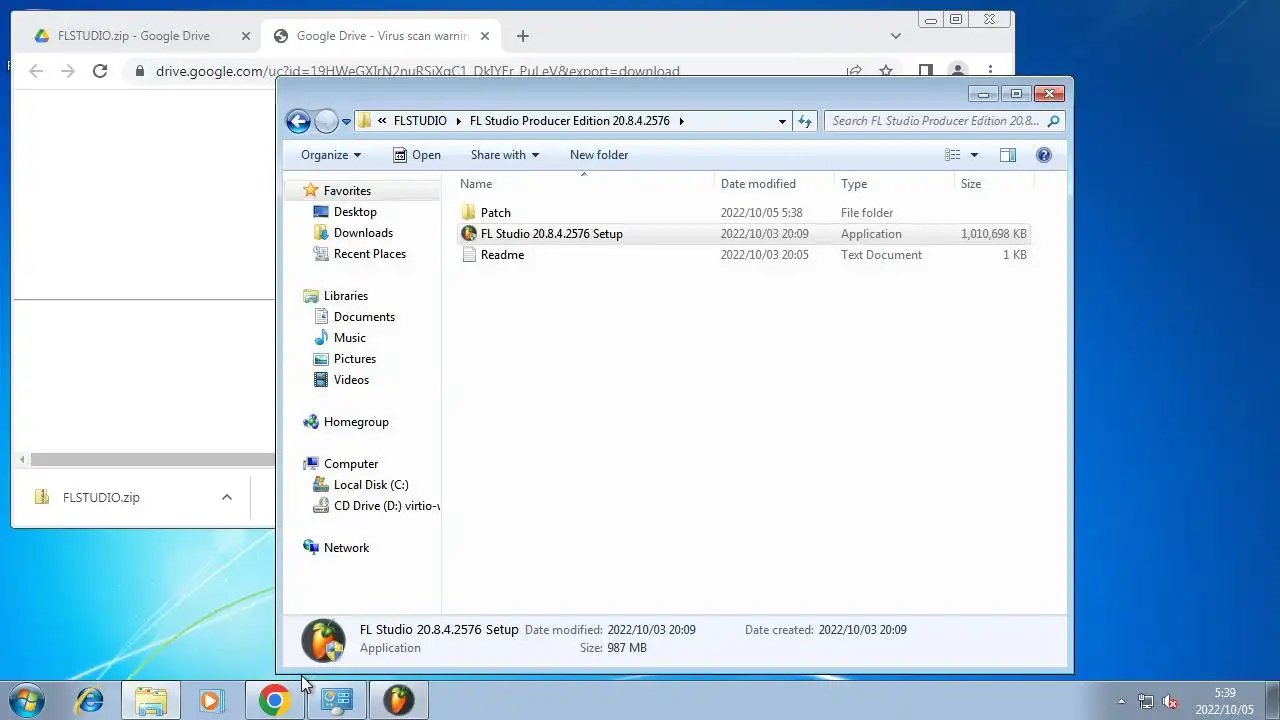Image resolution: width=1280 pixels, height=720 pixels.
Task: Click the Explorer refresh button
Action: (x=805, y=121)
